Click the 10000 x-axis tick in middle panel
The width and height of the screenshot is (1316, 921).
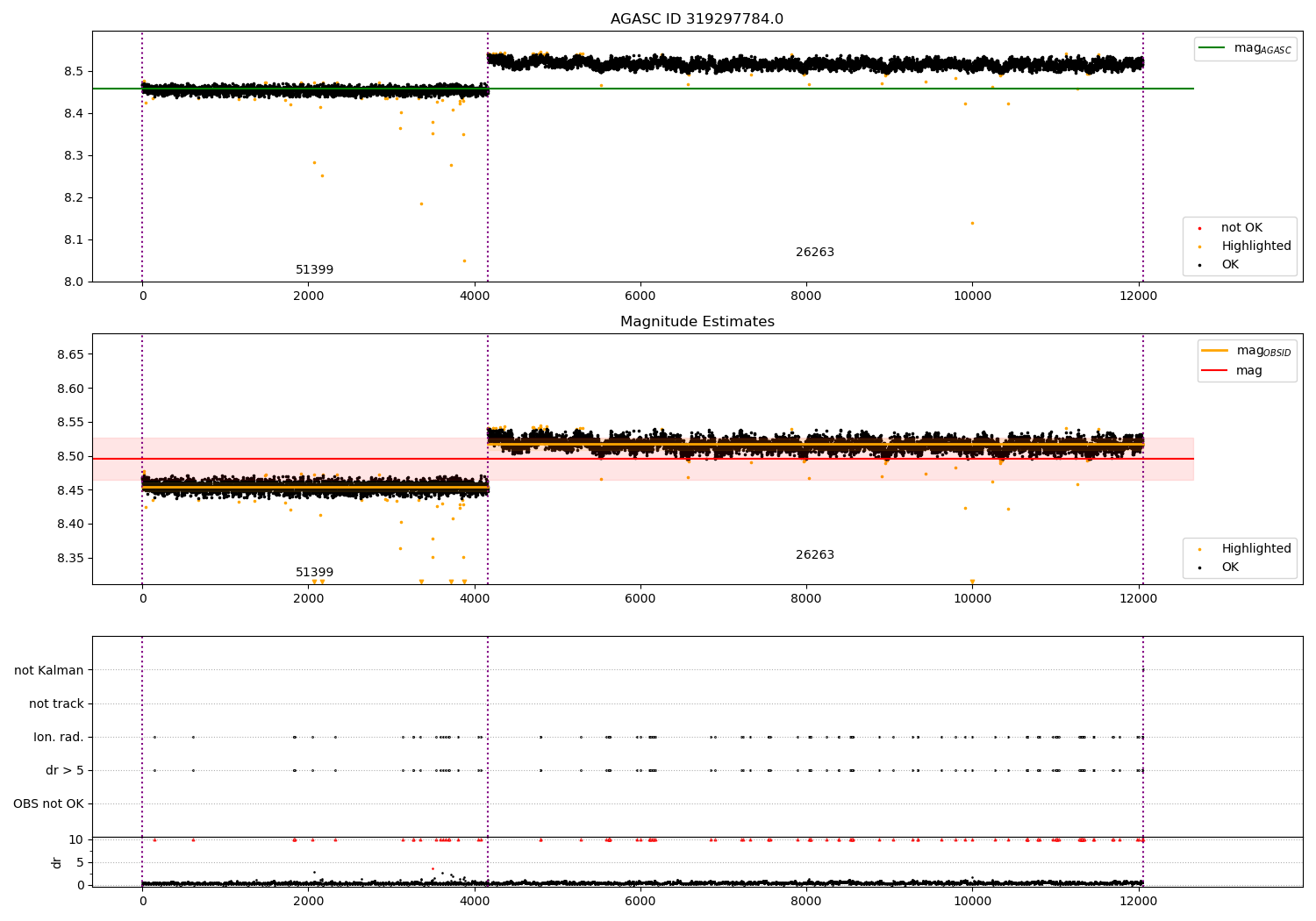pyautogui.click(x=972, y=599)
